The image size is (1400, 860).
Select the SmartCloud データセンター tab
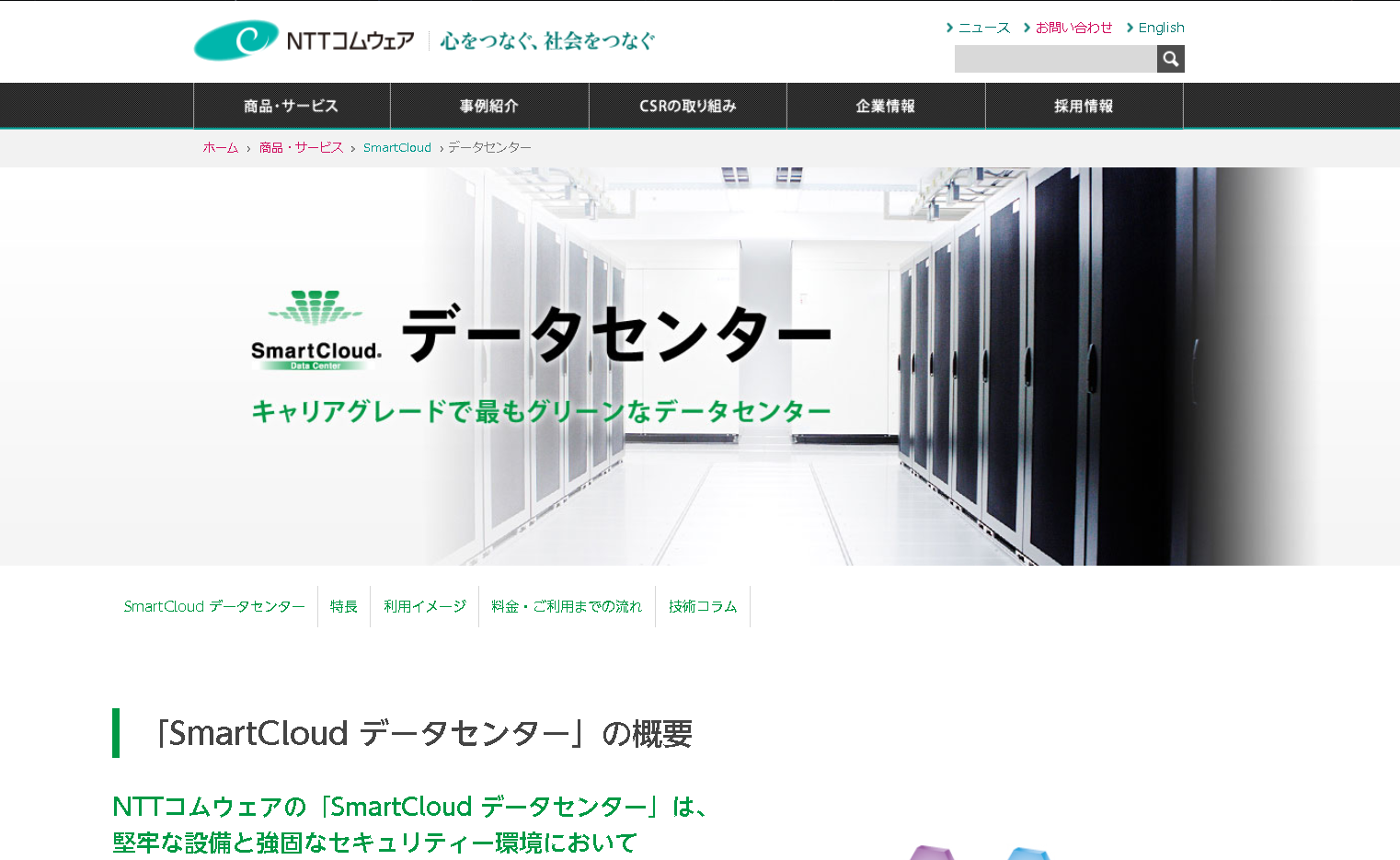[214, 606]
